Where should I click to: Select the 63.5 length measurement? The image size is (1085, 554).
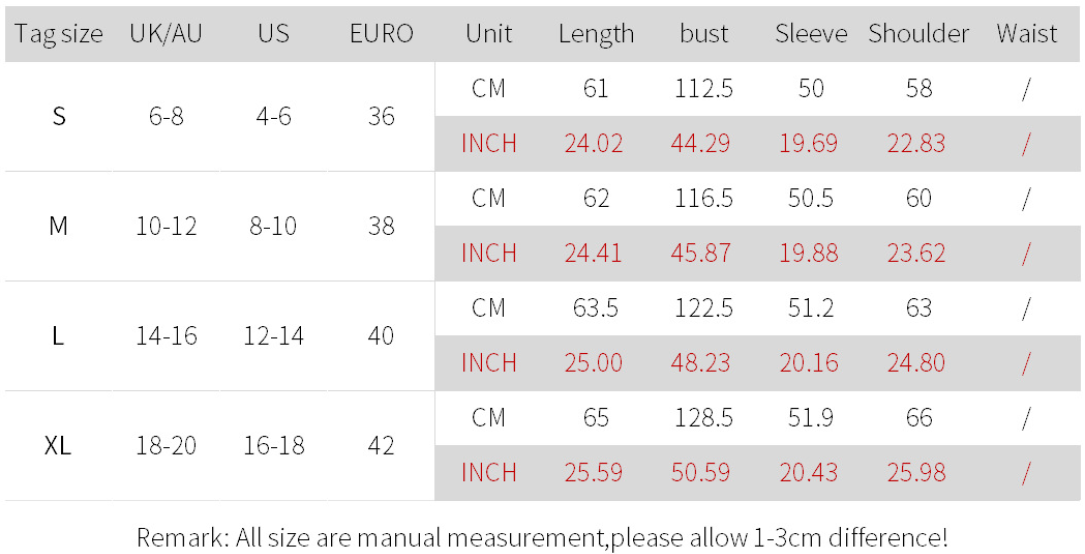click(x=596, y=308)
